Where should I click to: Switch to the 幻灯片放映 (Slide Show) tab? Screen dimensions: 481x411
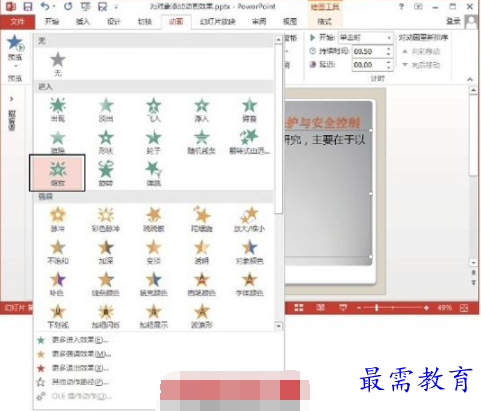(x=217, y=22)
